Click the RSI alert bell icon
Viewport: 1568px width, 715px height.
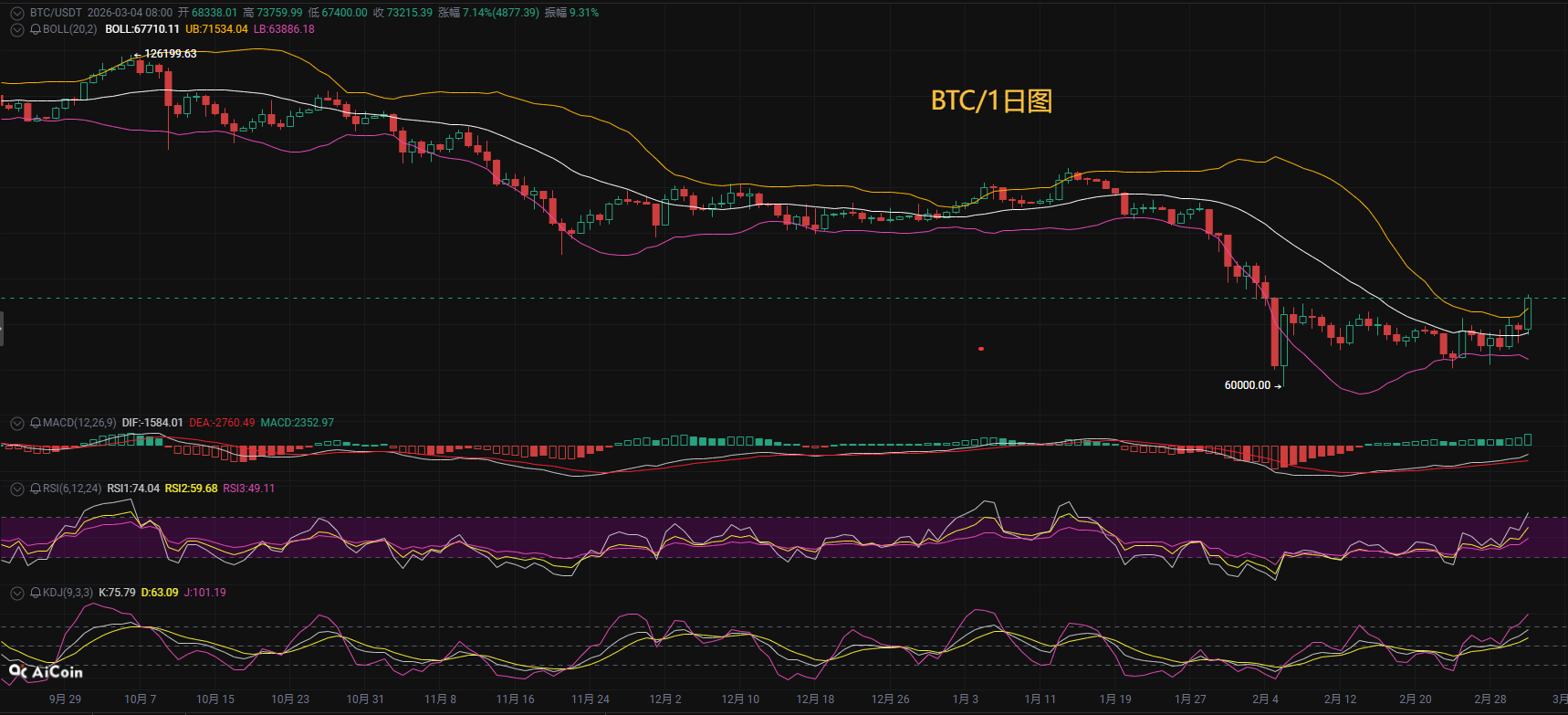[36, 489]
